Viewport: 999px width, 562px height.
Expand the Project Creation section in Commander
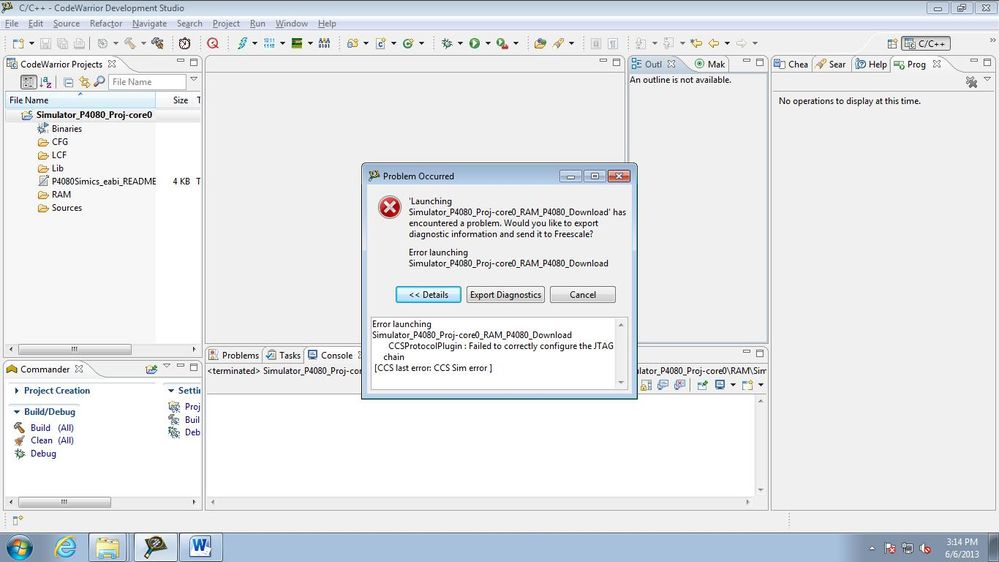(x=17, y=391)
